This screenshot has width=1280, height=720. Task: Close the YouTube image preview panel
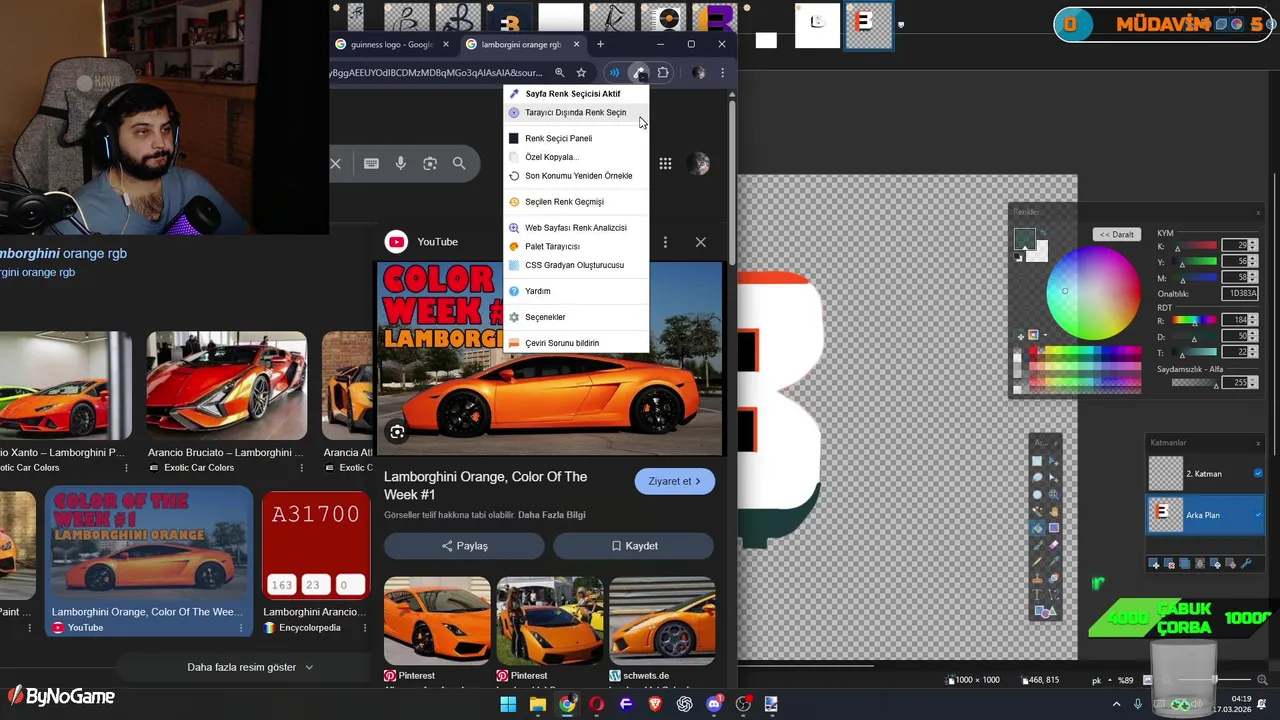pos(700,242)
